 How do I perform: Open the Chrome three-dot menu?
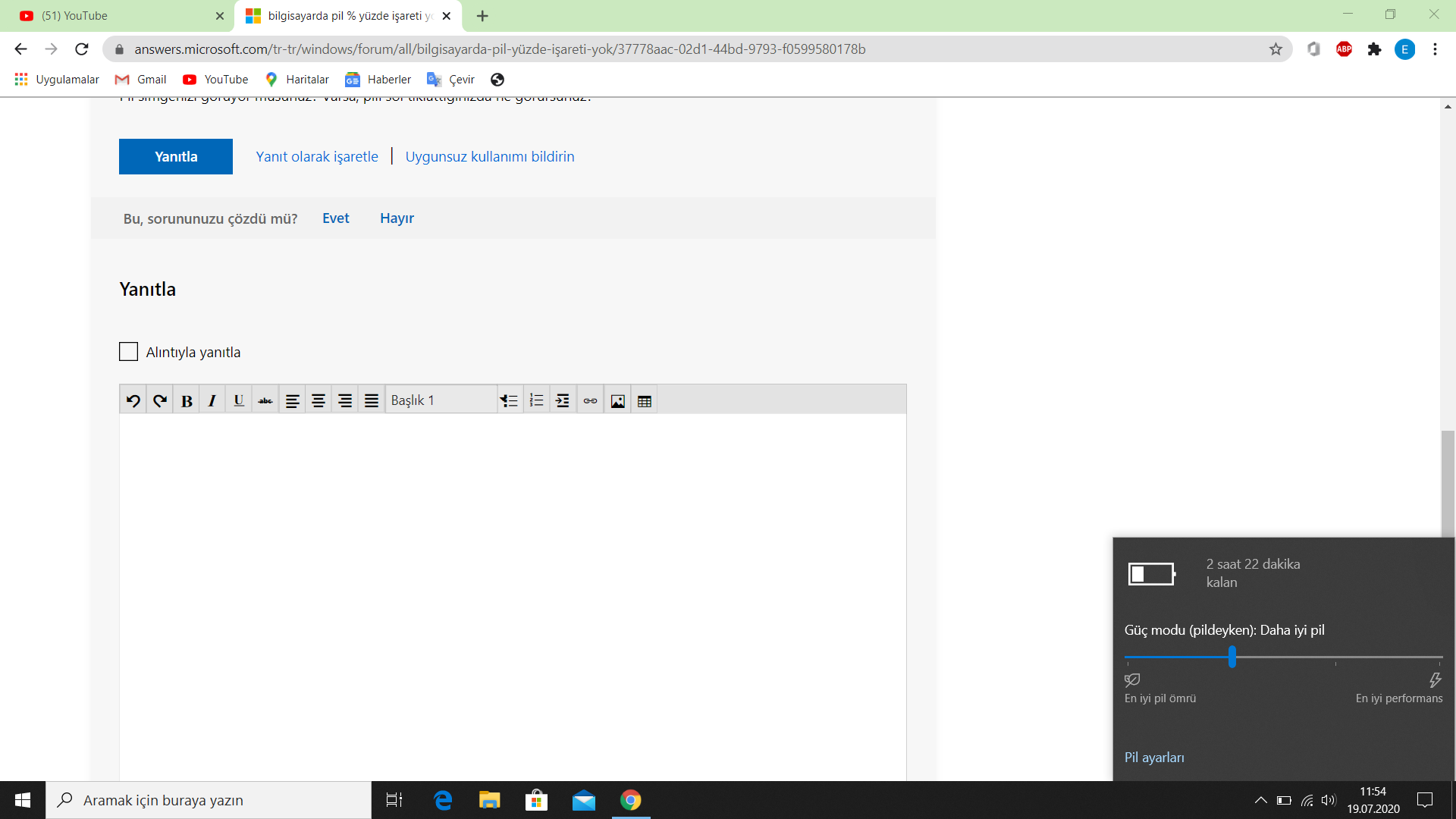click(x=1435, y=49)
